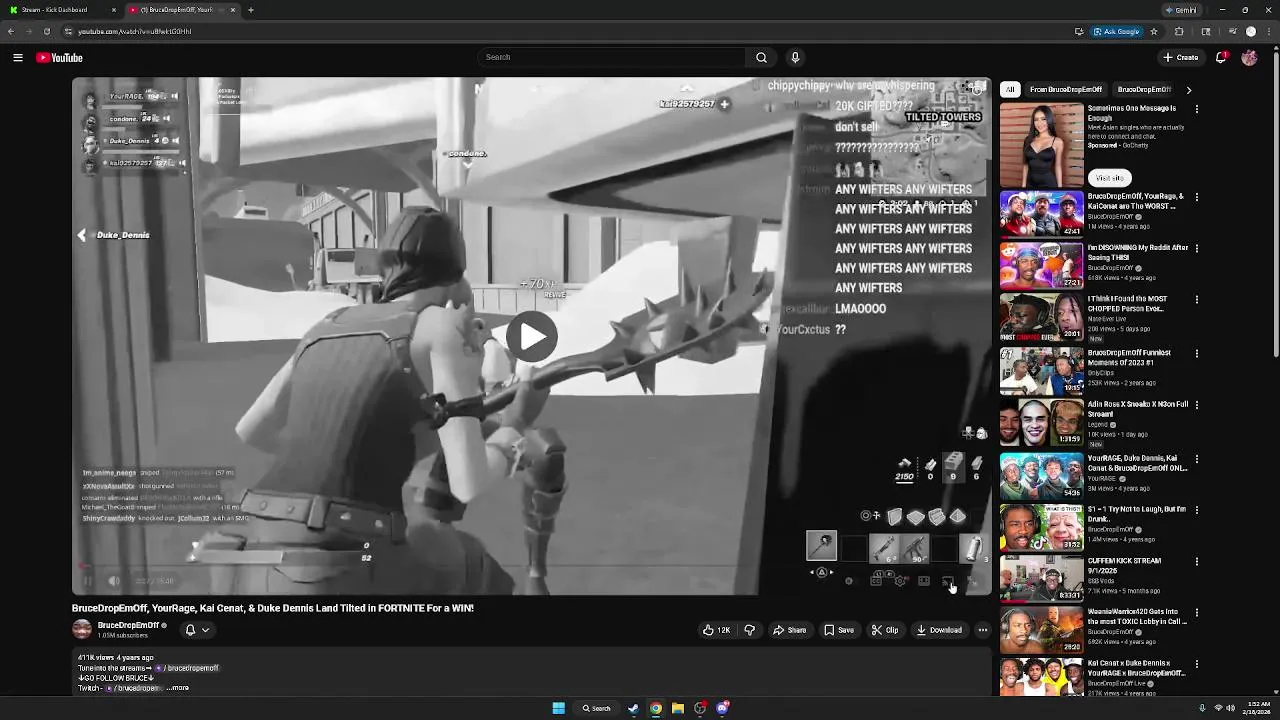Mute the video using the volume icon
This screenshot has height=720, width=1280.
(x=114, y=581)
